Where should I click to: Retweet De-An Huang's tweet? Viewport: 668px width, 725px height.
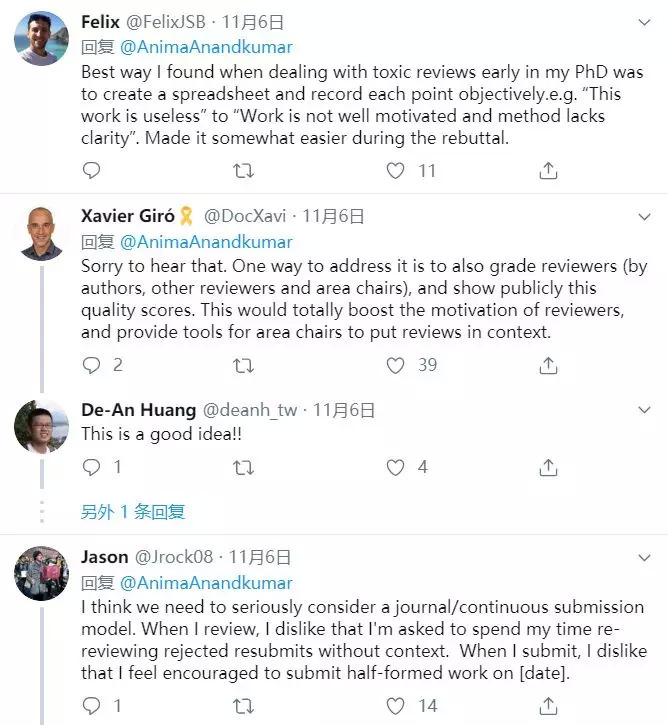coord(243,467)
